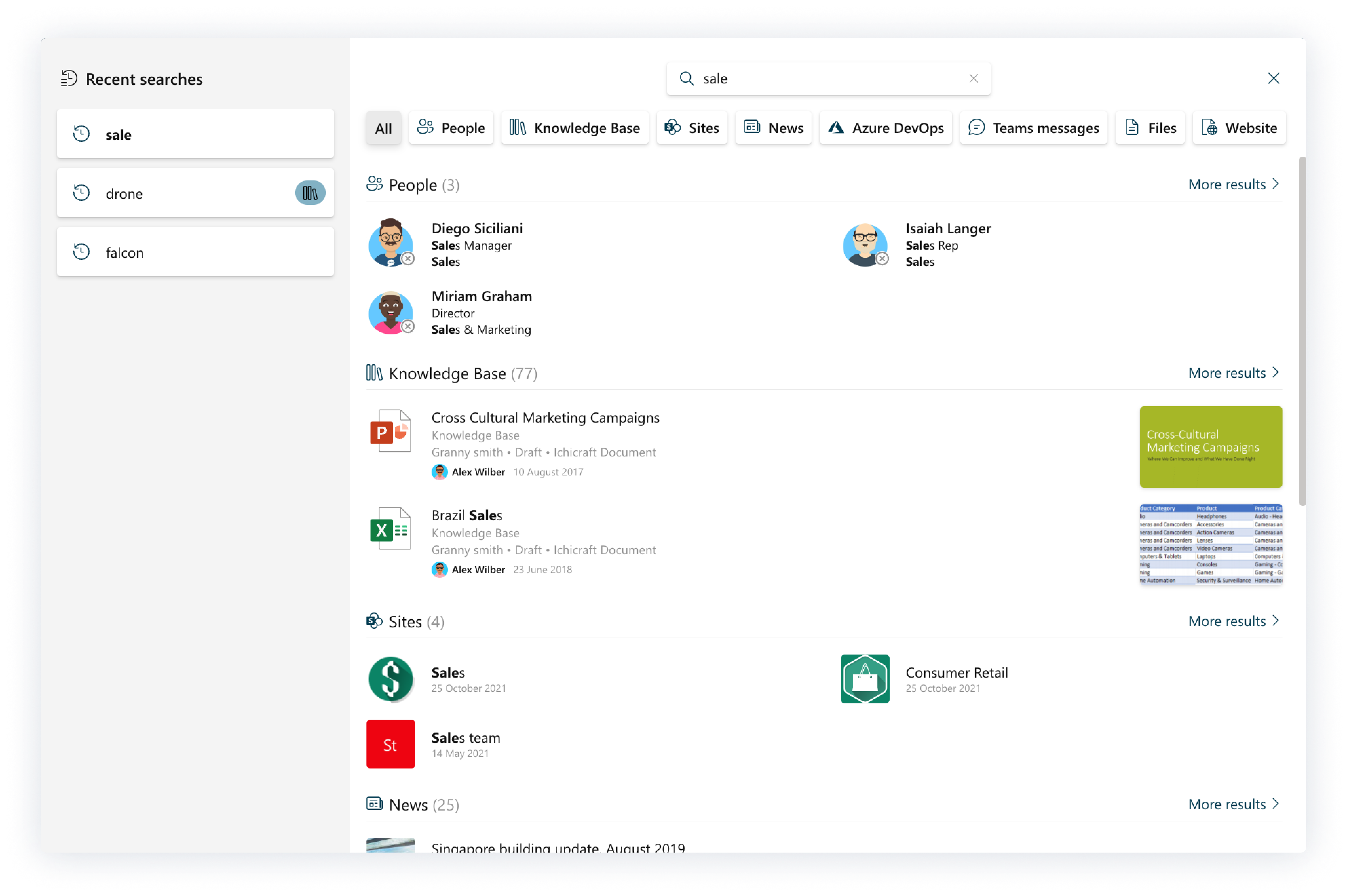The image size is (1347, 896).
Task: Click the Sales site dollar icon
Action: (x=391, y=679)
